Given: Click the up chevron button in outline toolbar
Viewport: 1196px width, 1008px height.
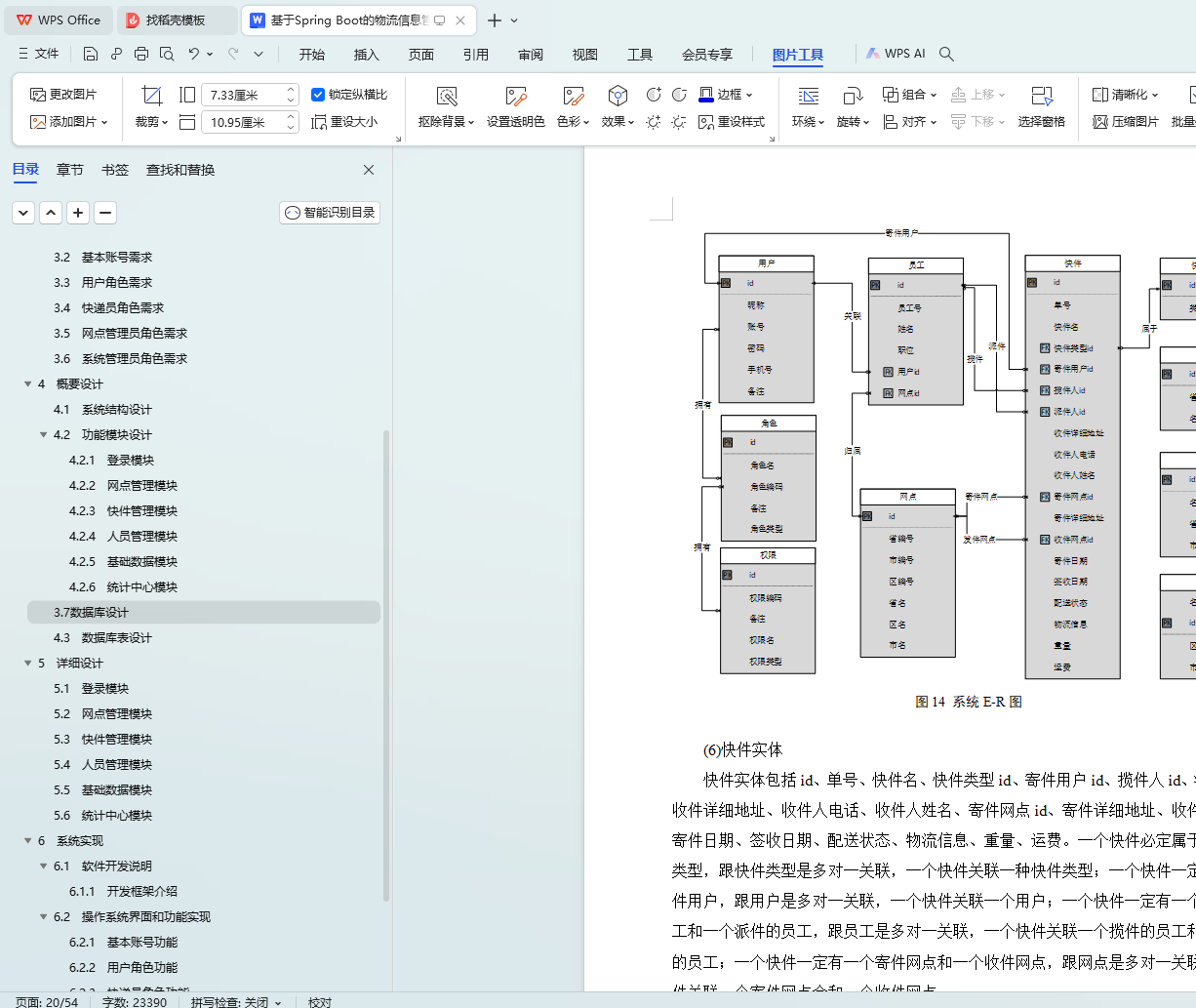Looking at the screenshot, I should tap(51, 212).
